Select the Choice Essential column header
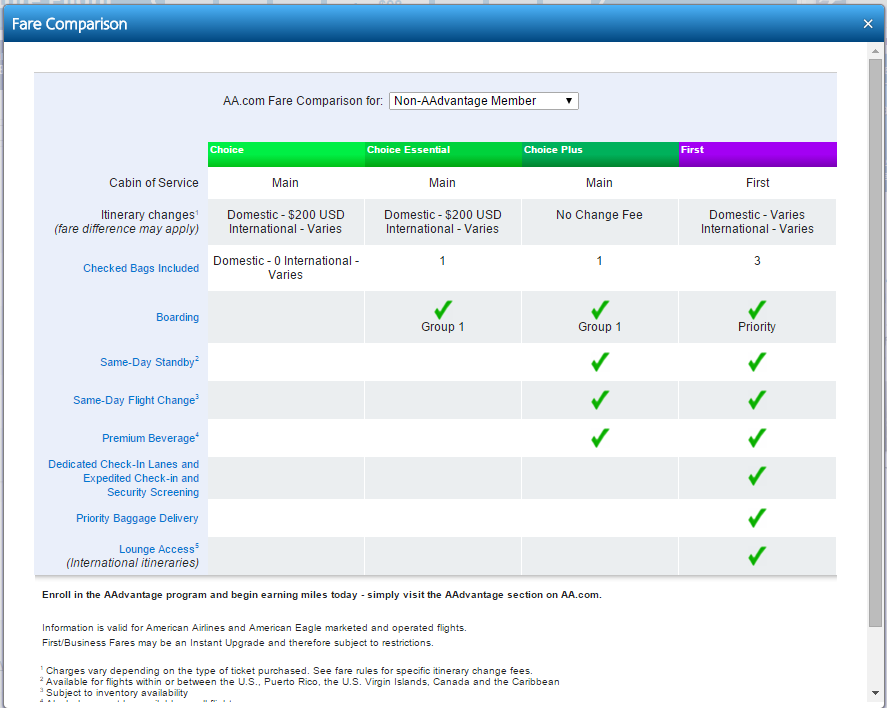This screenshot has height=708, width=887. pos(443,154)
